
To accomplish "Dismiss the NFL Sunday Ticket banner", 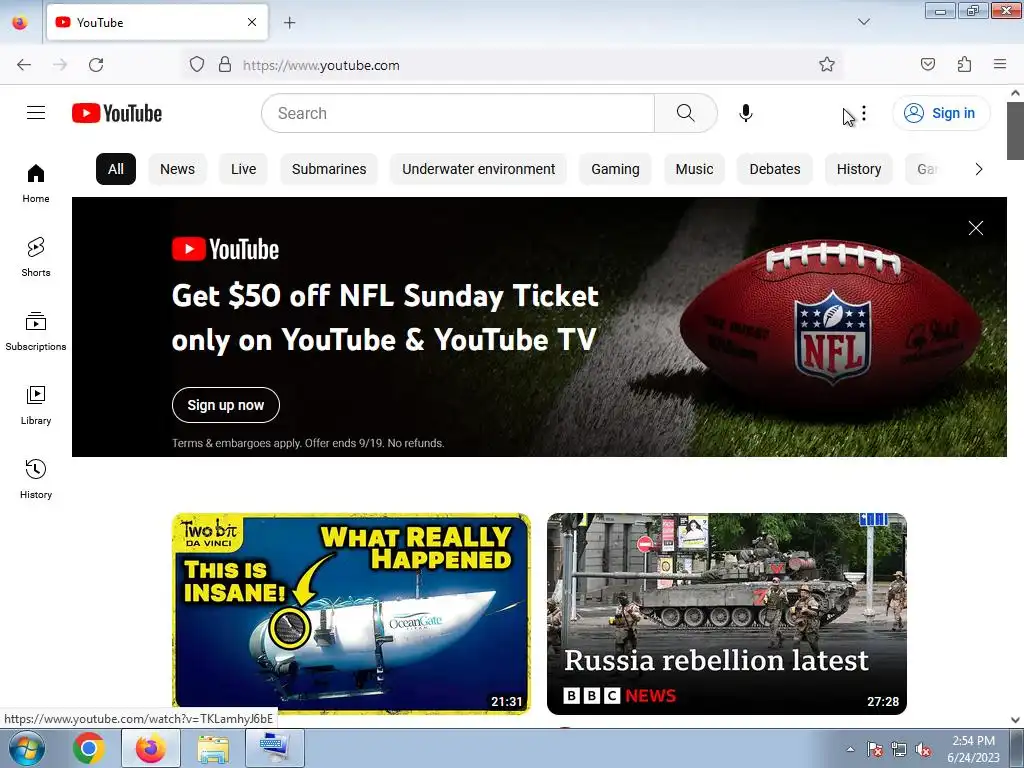I will coord(976,228).
